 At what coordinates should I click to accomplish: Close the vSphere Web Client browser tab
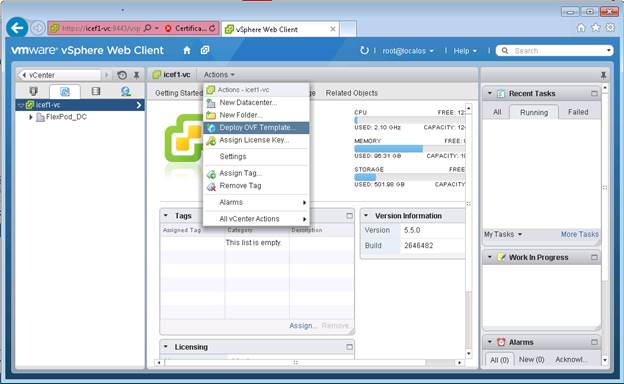point(333,29)
